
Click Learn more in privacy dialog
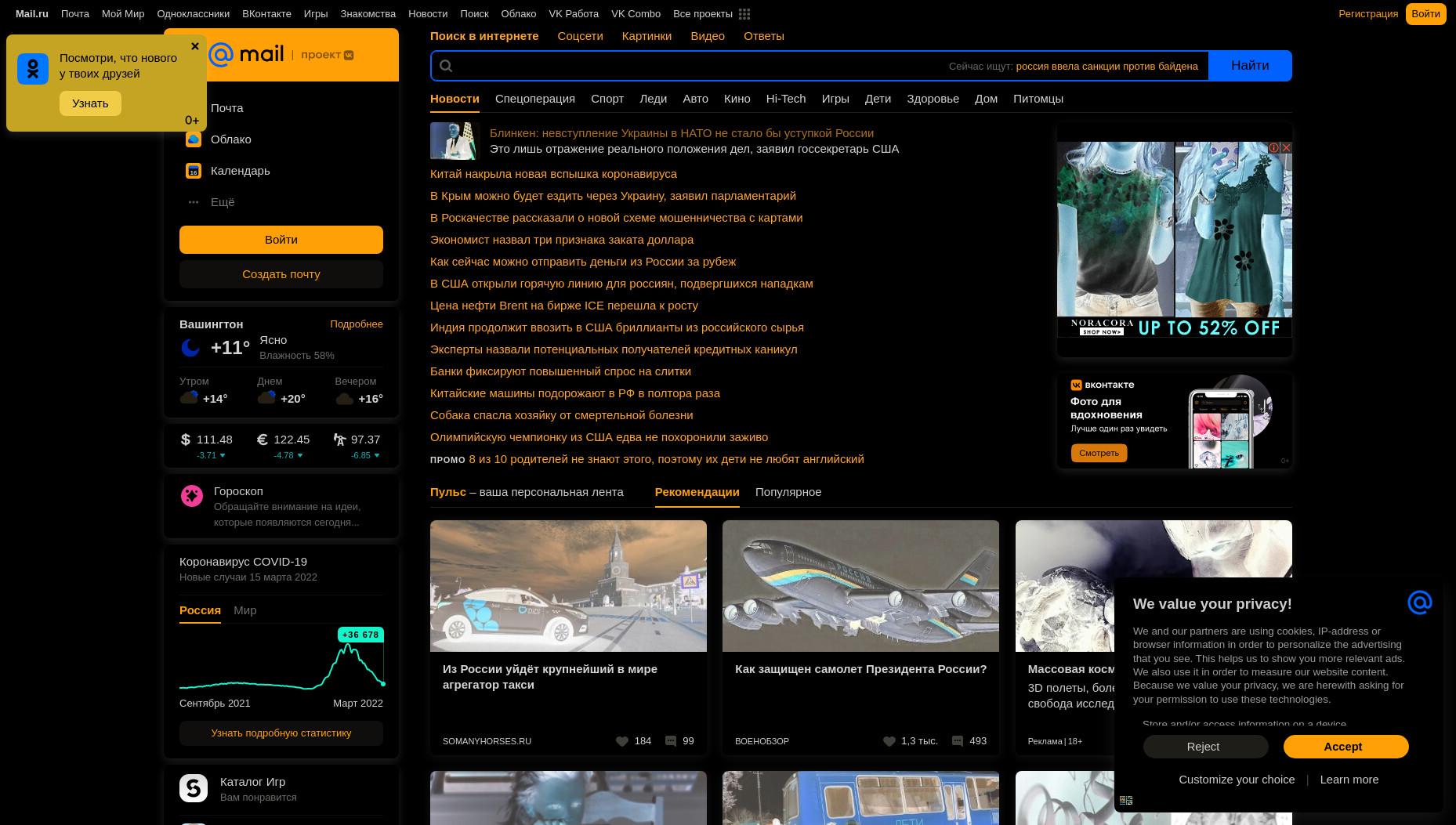[x=1349, y=780]
